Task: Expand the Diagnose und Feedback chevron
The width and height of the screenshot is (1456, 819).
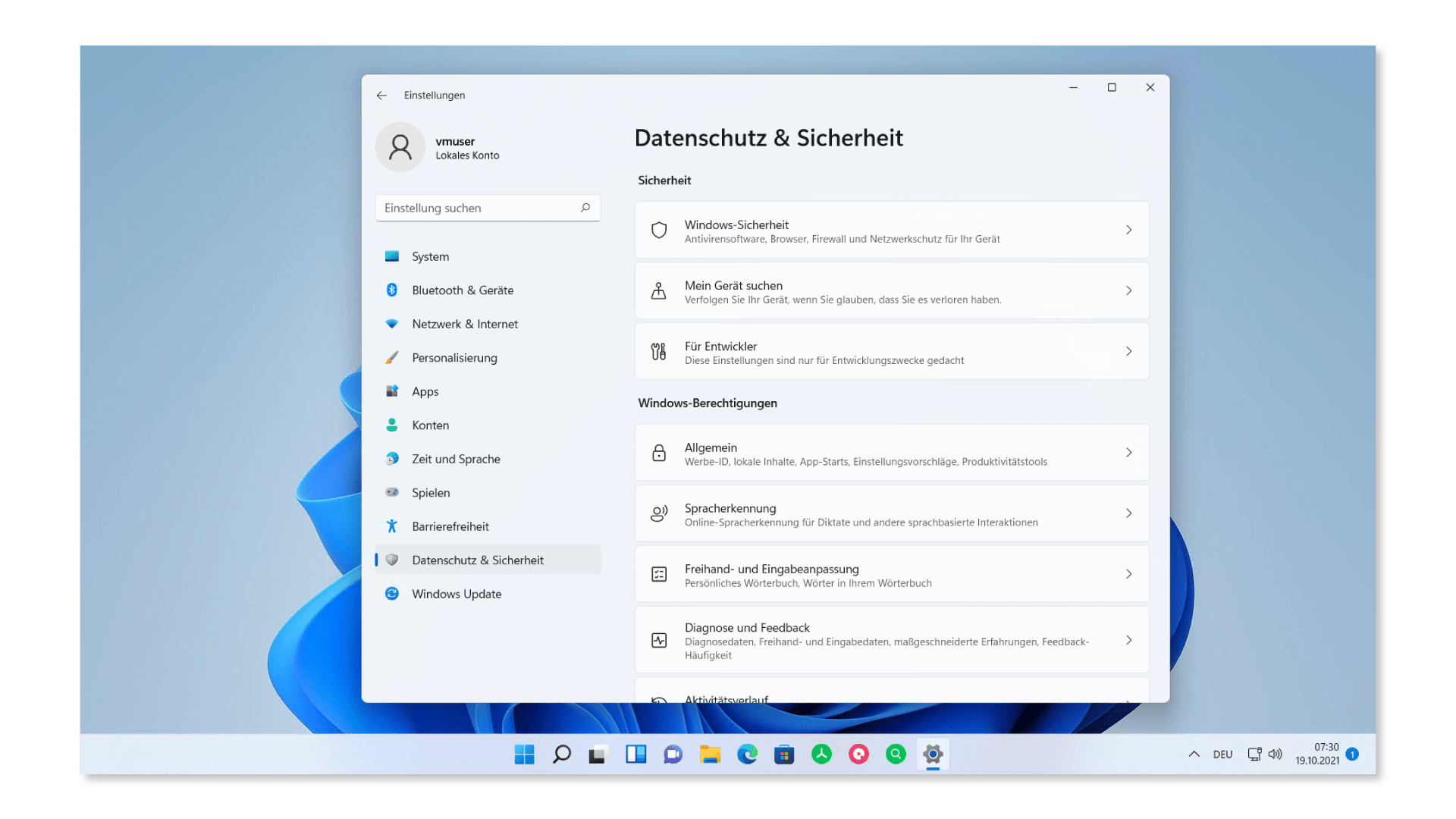Action: pyautogui.click(x=1129, y=641)
